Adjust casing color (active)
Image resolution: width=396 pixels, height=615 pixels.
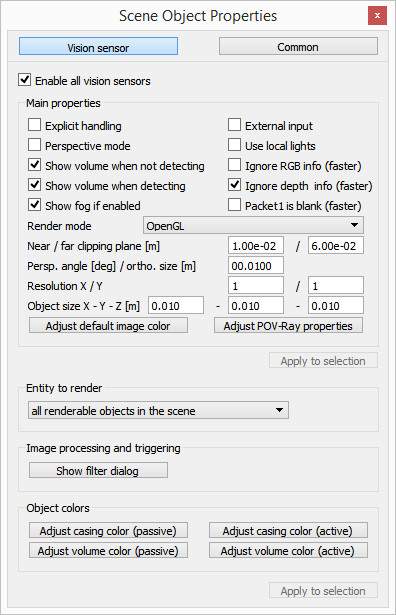(x=288, y=530)
